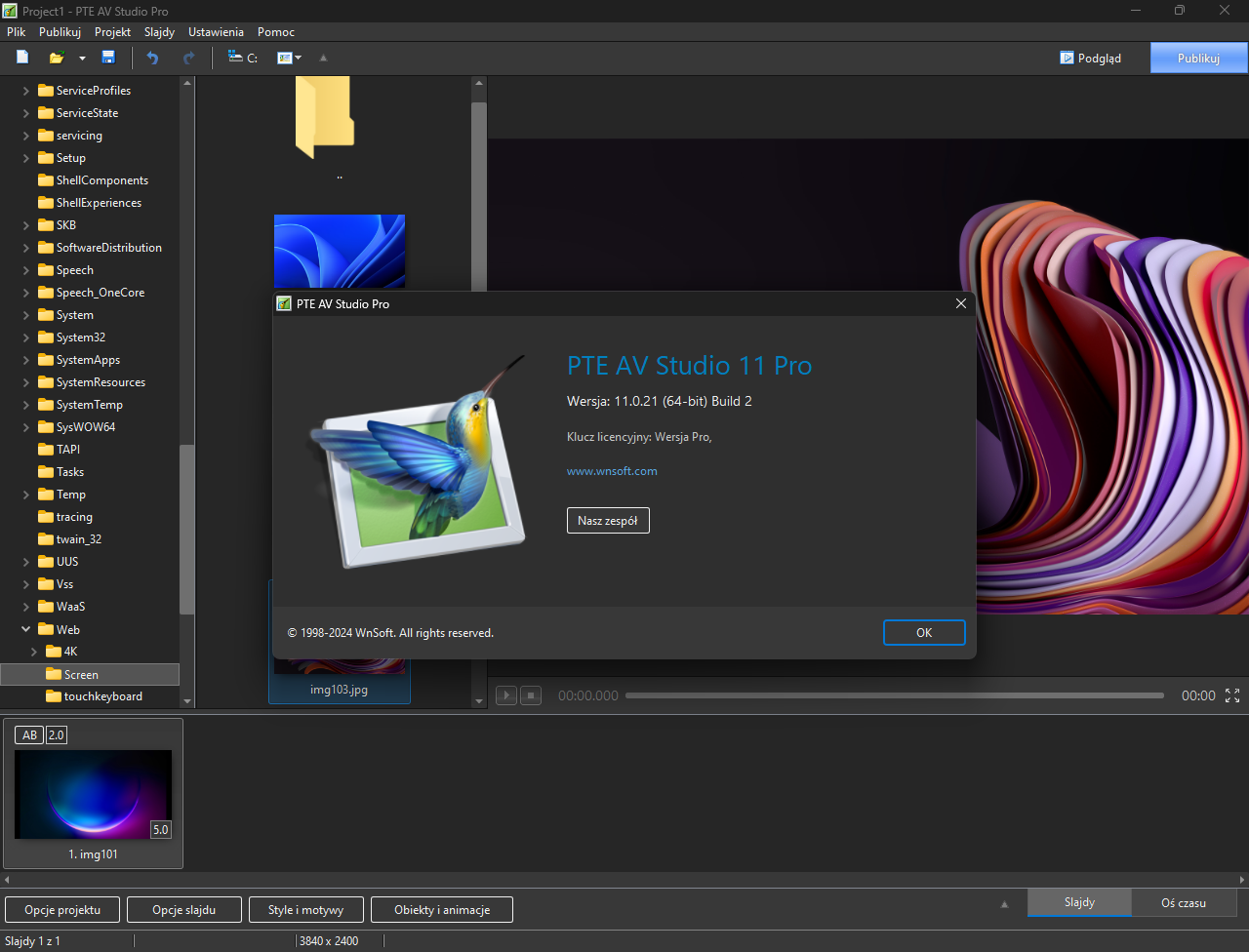This screenshot has width=1249, height=952.
Task: Stop the slideshow preview
Action: point(530,695)
